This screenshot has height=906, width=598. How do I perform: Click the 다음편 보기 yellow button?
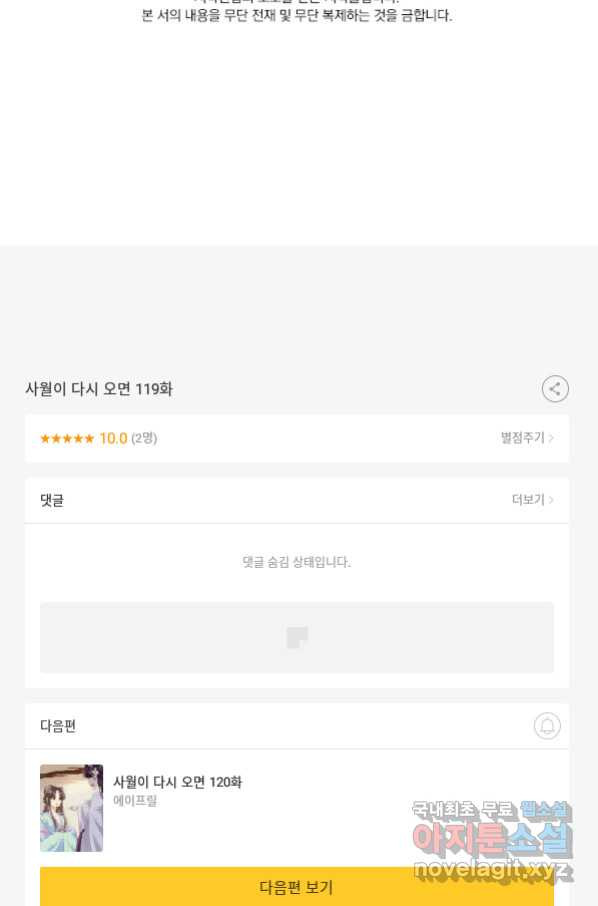pyautogui.click(x=297, y=886)
